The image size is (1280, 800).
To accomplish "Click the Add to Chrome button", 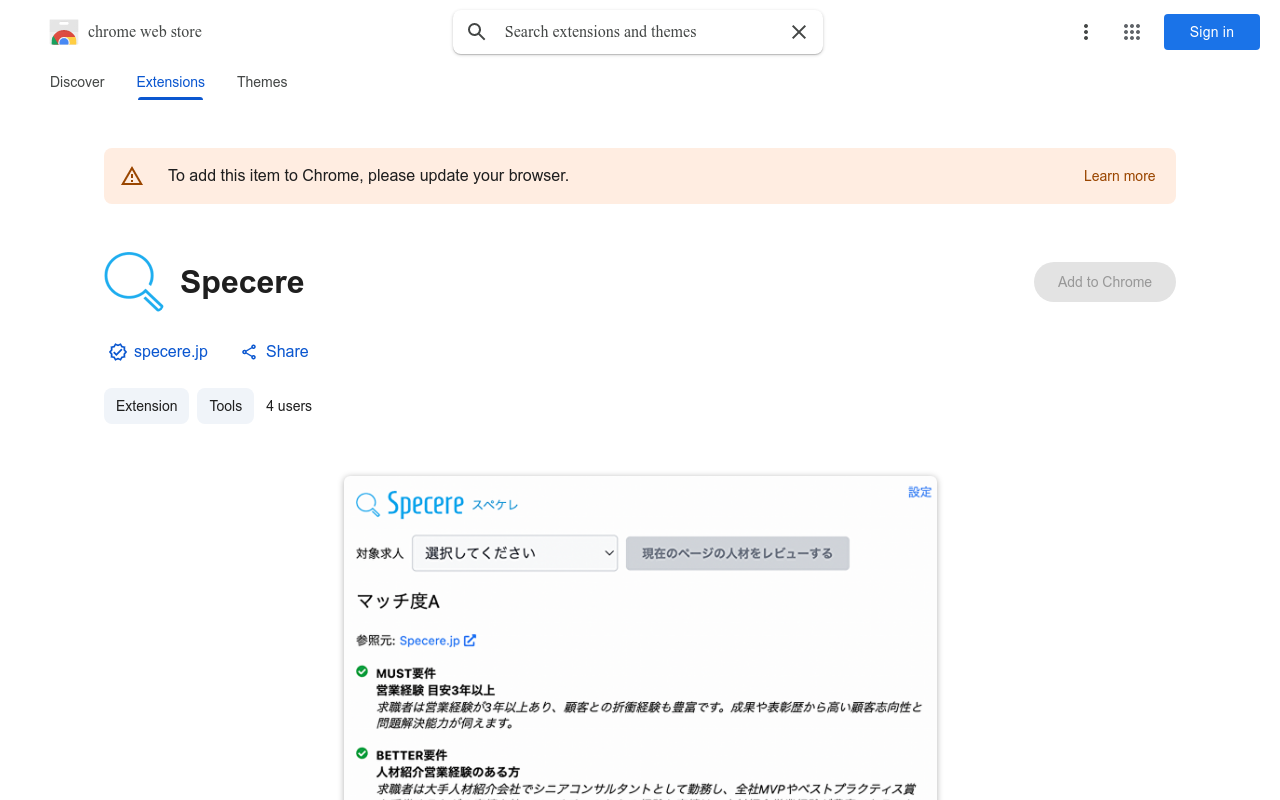I will pyautogui.click(x=1105, y=282).
